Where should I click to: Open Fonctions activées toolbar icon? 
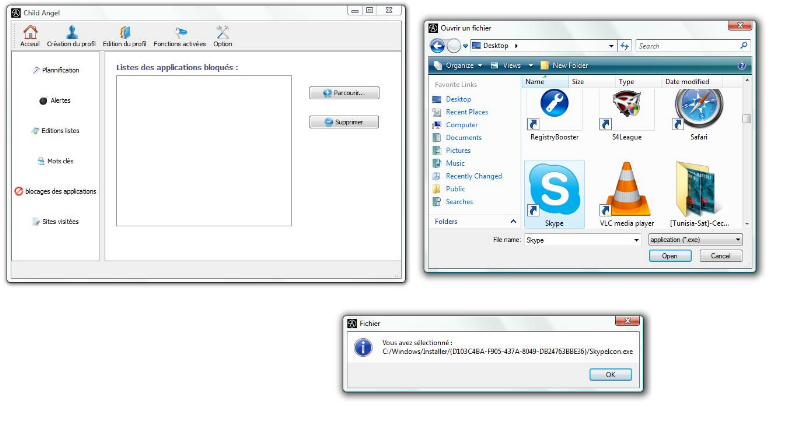(180, 36)
